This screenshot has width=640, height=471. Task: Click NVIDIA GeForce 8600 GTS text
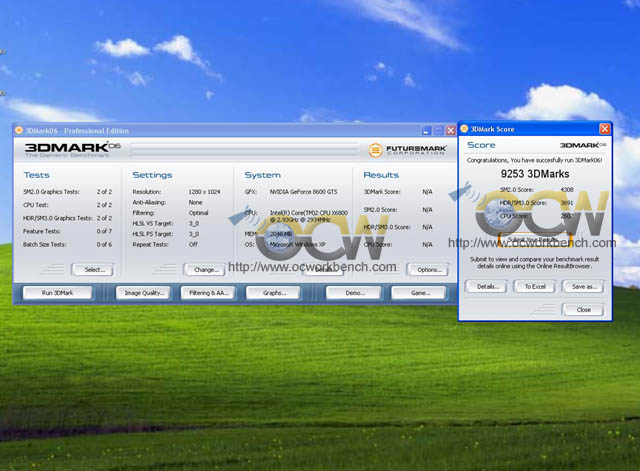303,191
